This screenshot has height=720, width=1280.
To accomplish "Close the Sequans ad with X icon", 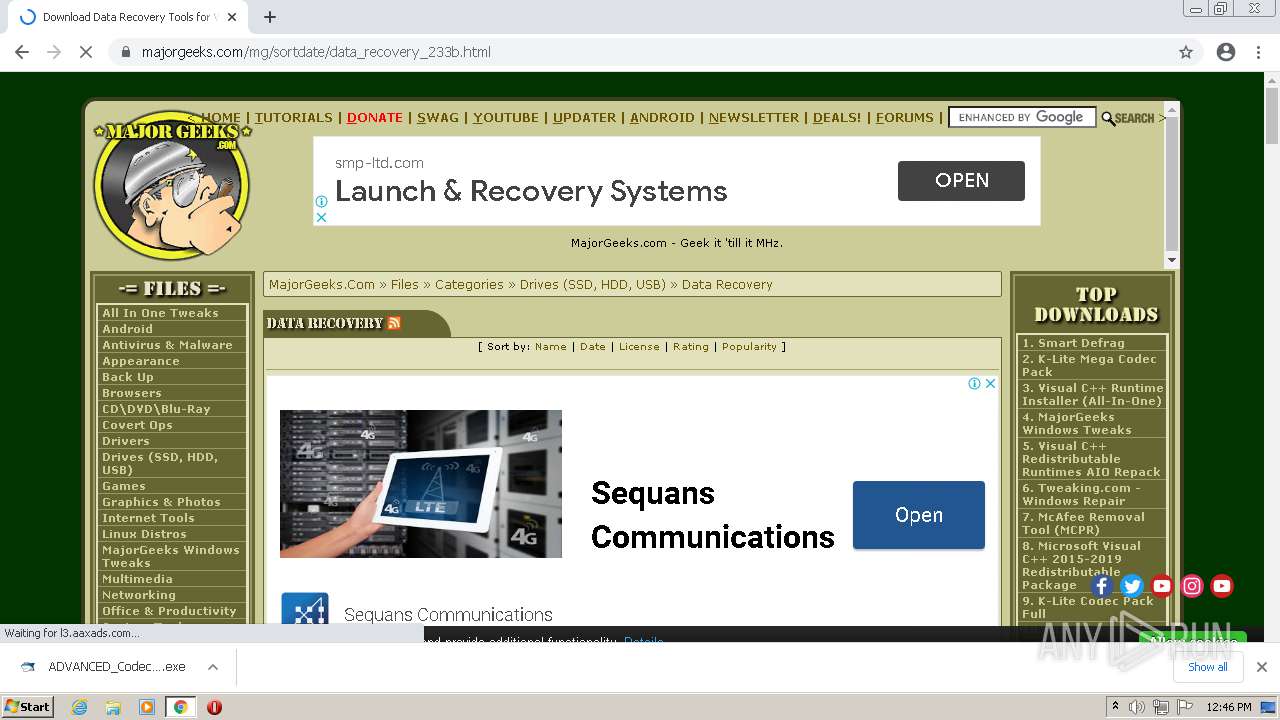I will coord(990,383).
